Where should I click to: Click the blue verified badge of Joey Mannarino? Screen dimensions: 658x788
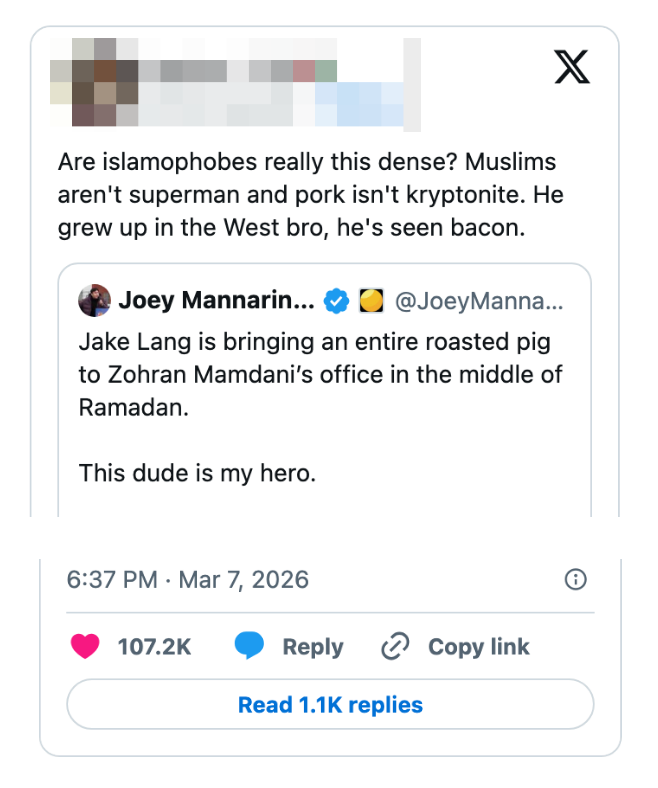[337, 300]
